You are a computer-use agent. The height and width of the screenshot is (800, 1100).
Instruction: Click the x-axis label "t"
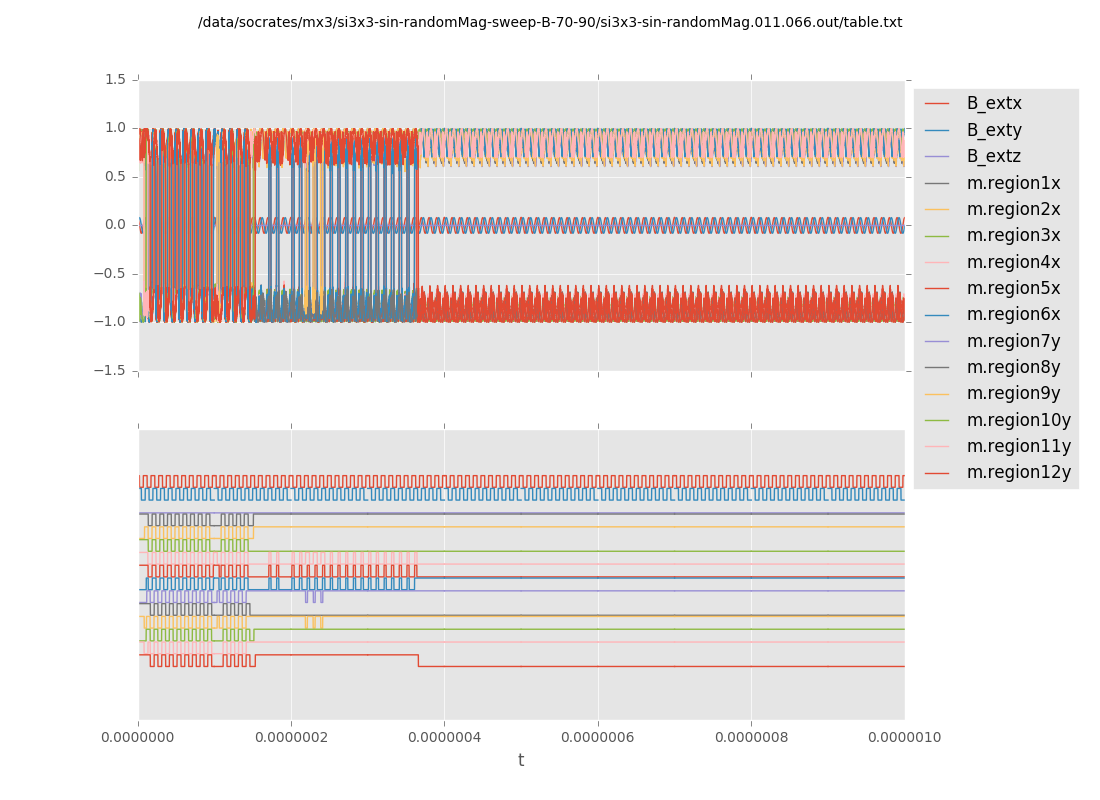point(521,761)
